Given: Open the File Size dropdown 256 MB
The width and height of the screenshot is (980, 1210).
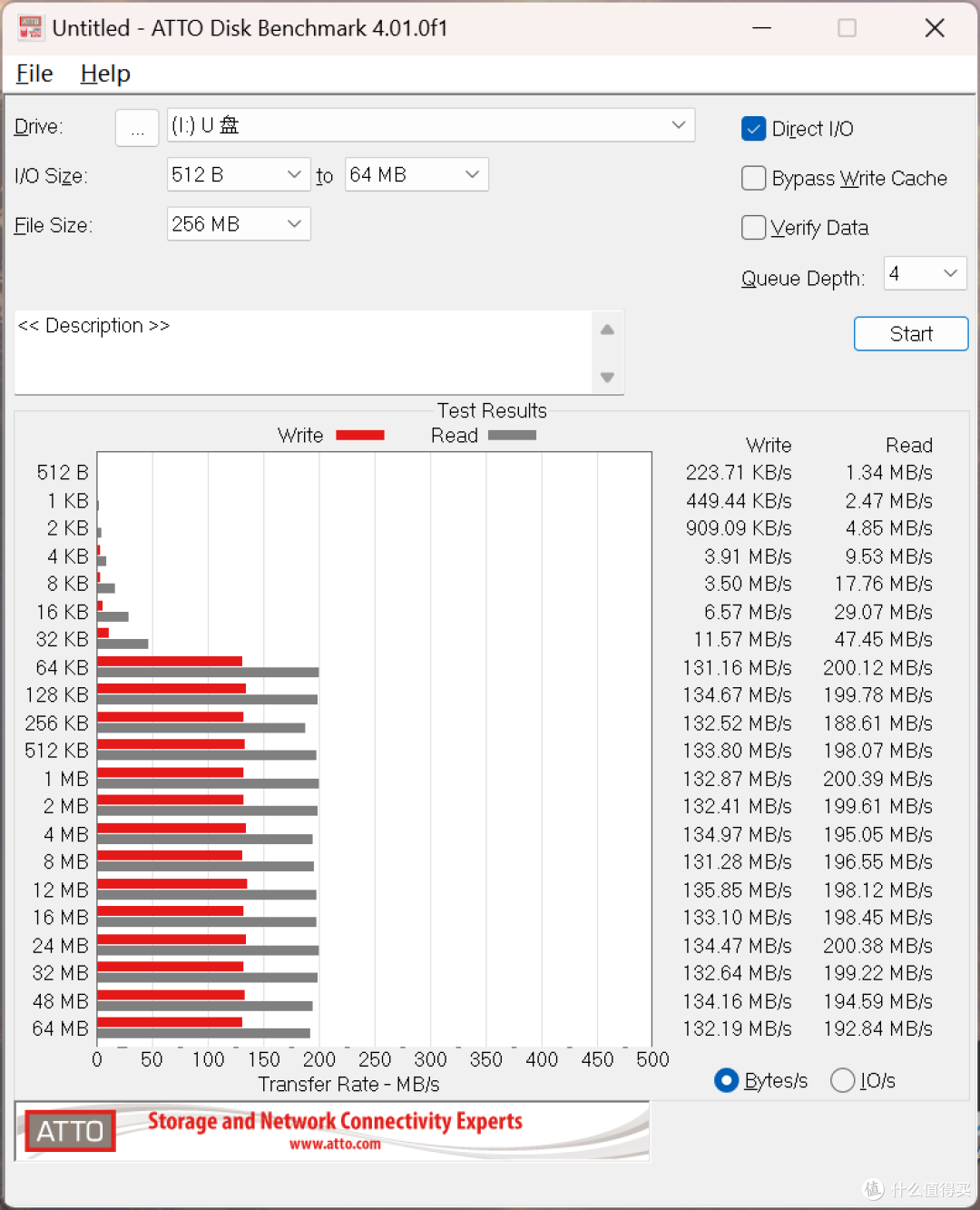Looking at the screenshot, I should [239, 224].
